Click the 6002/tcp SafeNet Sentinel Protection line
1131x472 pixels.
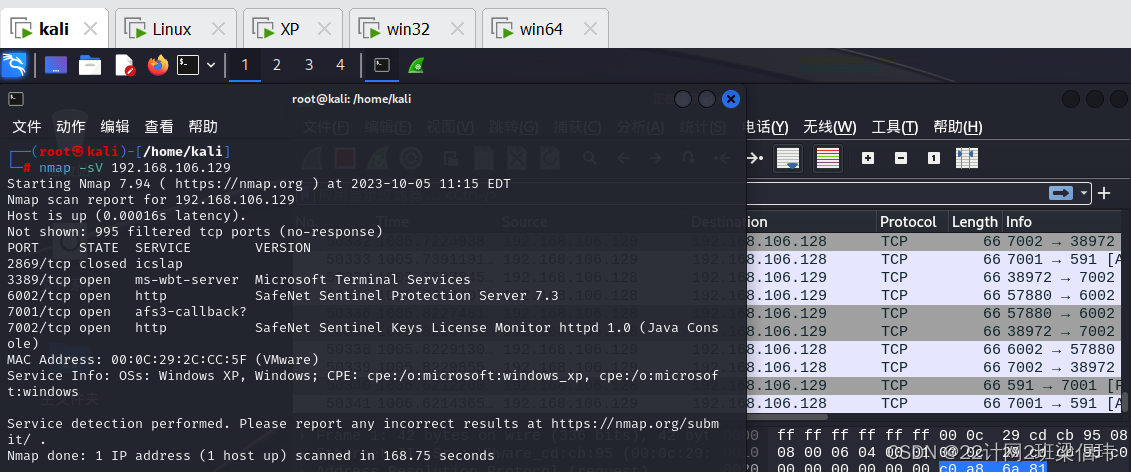(x=283, y=295)
